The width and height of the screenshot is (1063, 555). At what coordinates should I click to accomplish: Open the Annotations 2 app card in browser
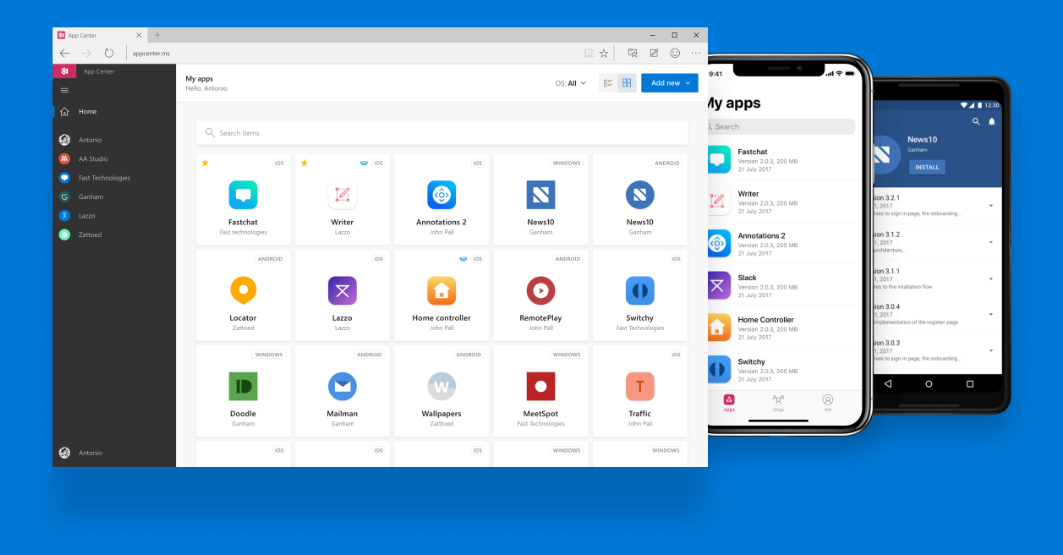(x=441, y=199)
